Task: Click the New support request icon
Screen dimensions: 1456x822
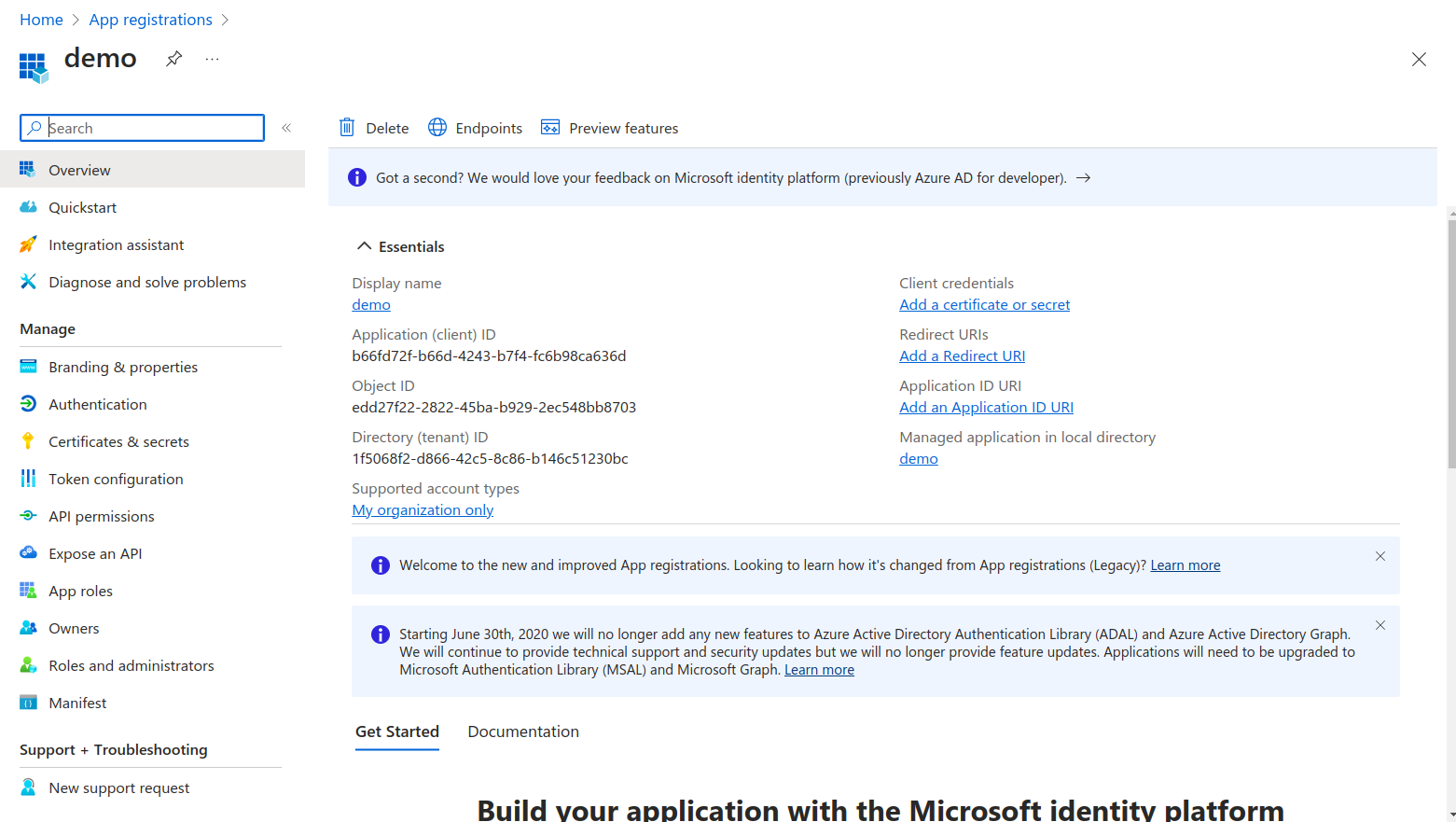Action: 28,787
